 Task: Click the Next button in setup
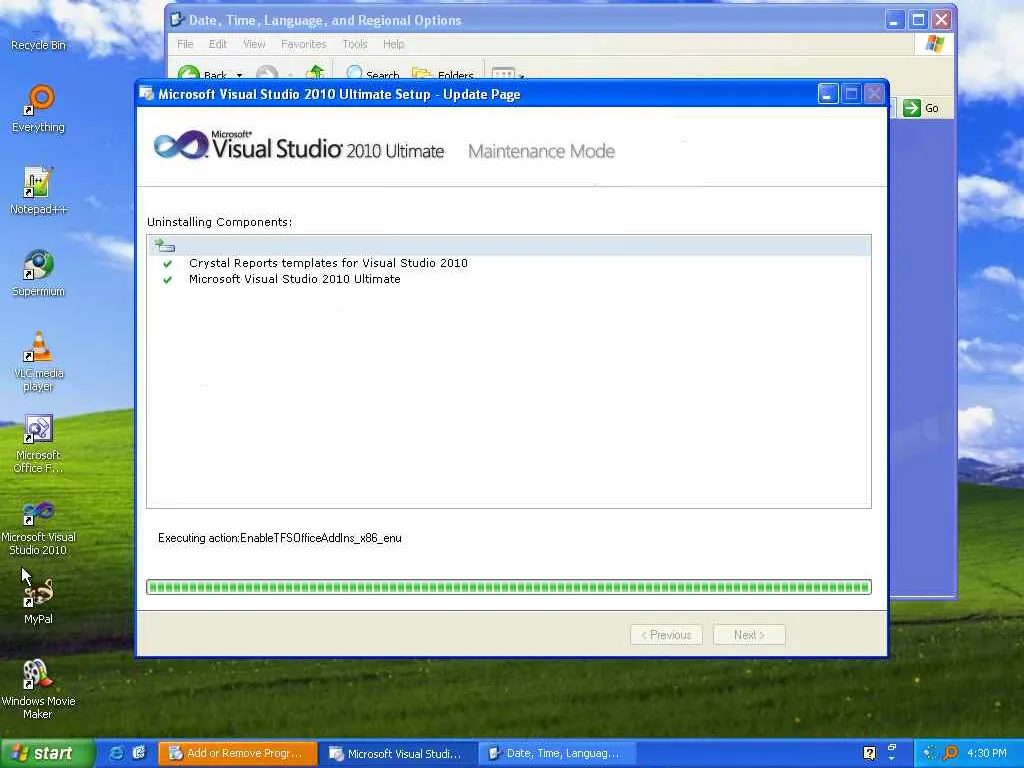tap(749, 635)
